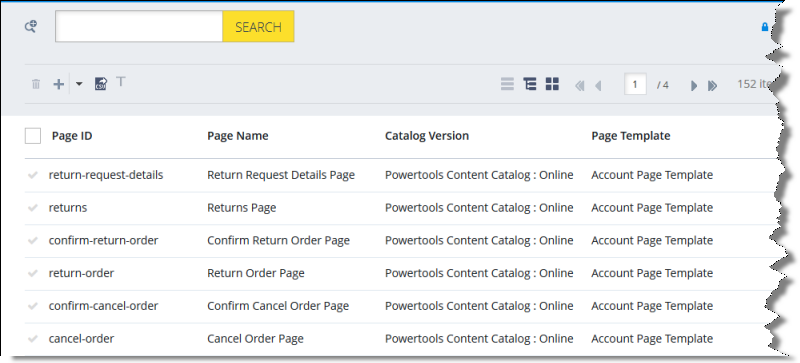Screen dimensions: 800x363
Task: Switch to tree view icon
Action: point(530,84)
